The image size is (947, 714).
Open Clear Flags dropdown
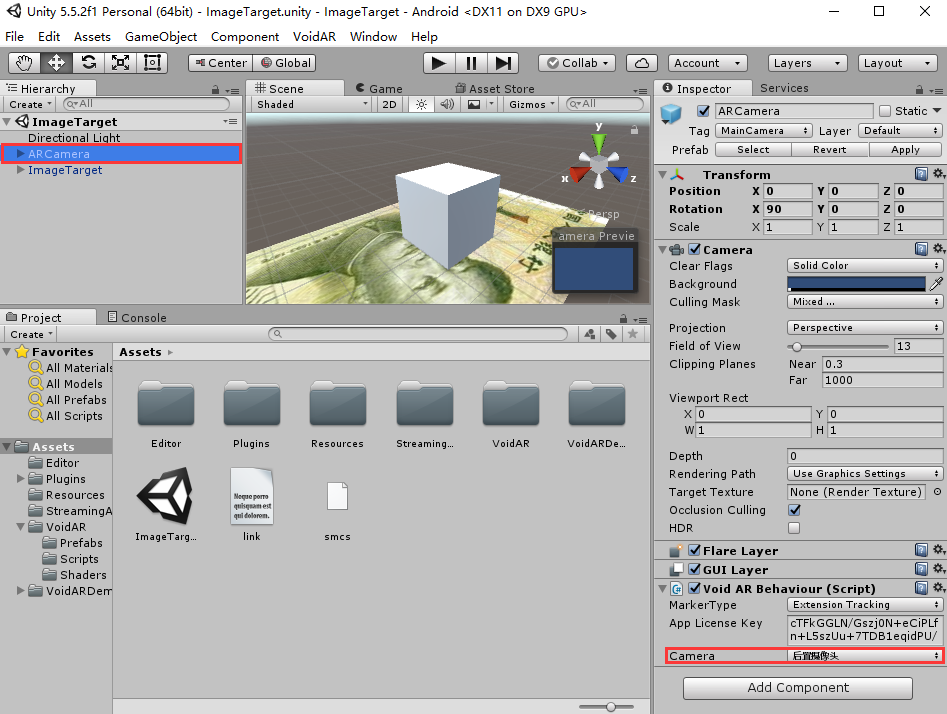click(865, 266)
